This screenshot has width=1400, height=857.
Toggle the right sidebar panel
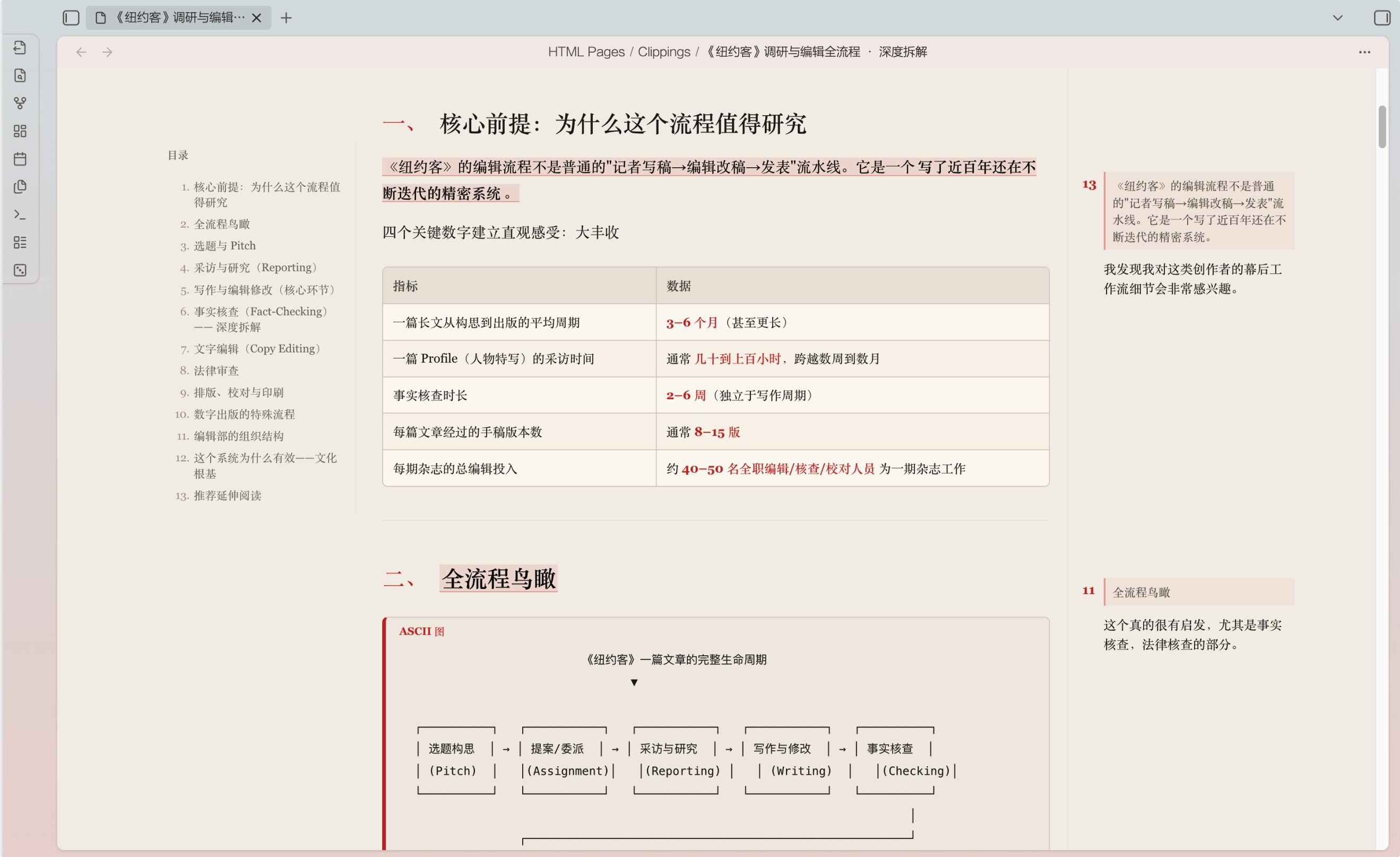tap(1382, 18)
